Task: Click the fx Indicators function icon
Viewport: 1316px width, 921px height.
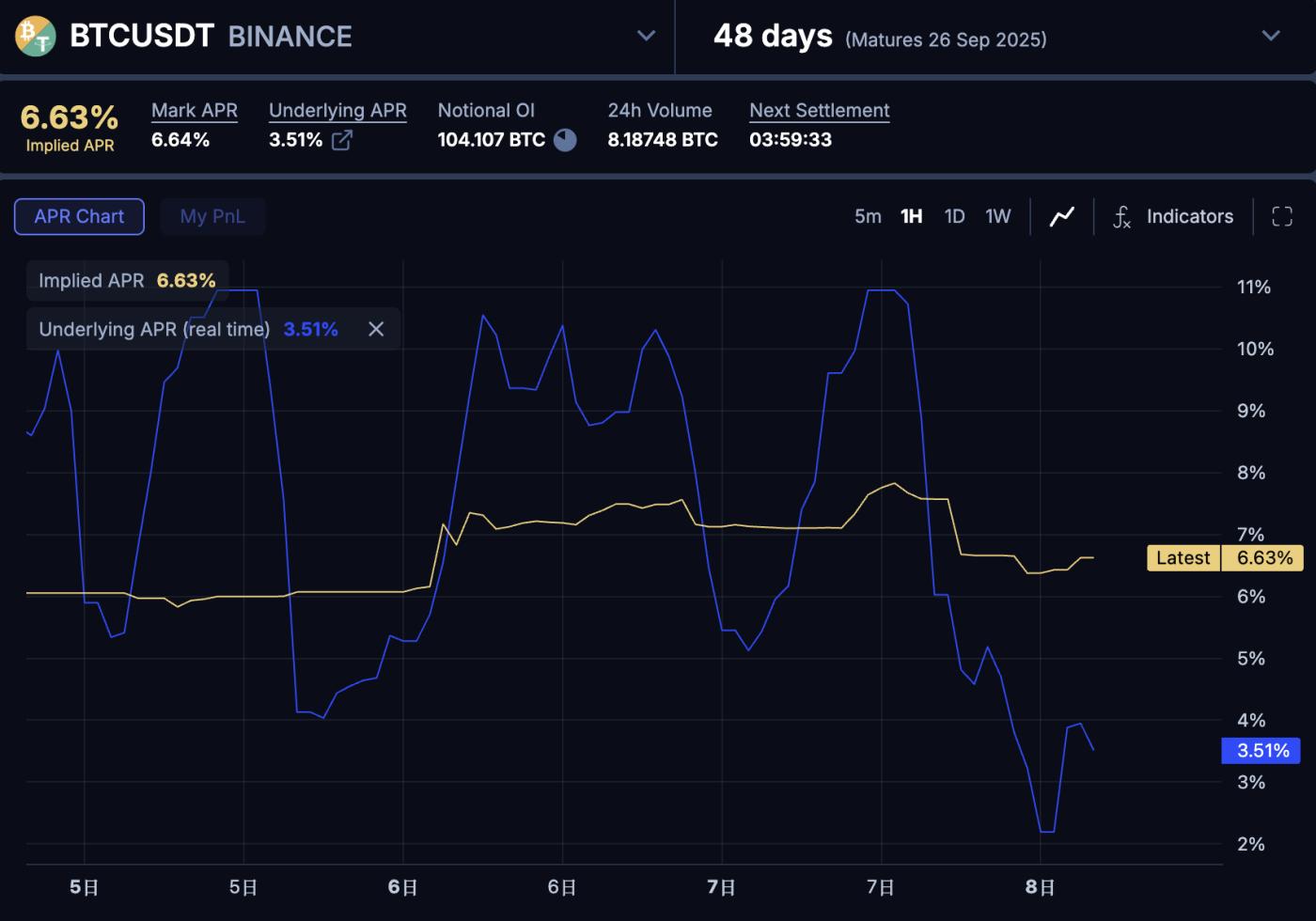Action: (1121, 217)
